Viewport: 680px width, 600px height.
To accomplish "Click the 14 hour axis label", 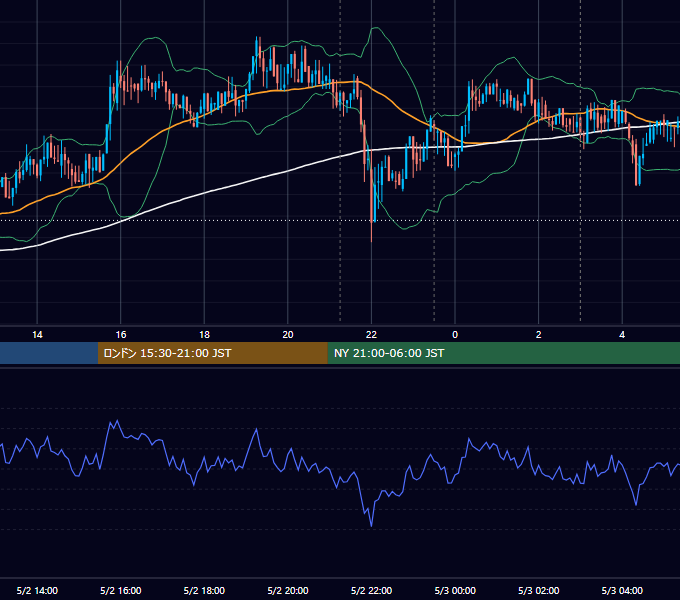I will pos(37,335).
